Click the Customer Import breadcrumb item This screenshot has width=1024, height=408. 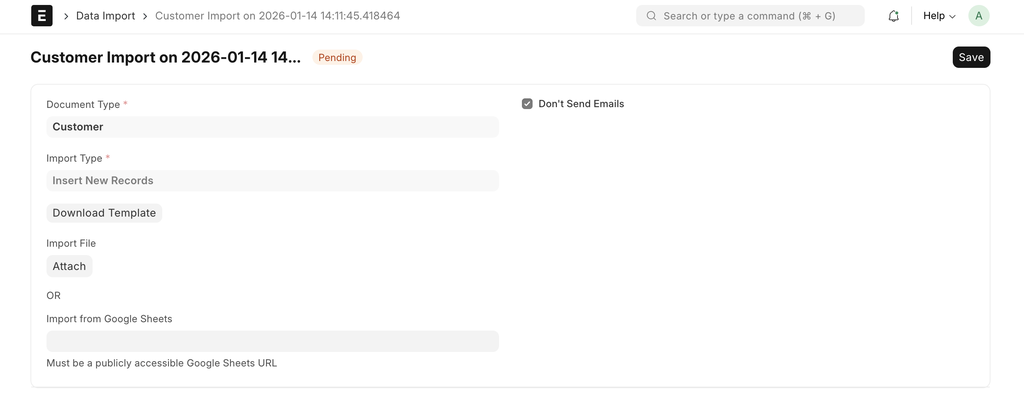click(x=278, y=16)
